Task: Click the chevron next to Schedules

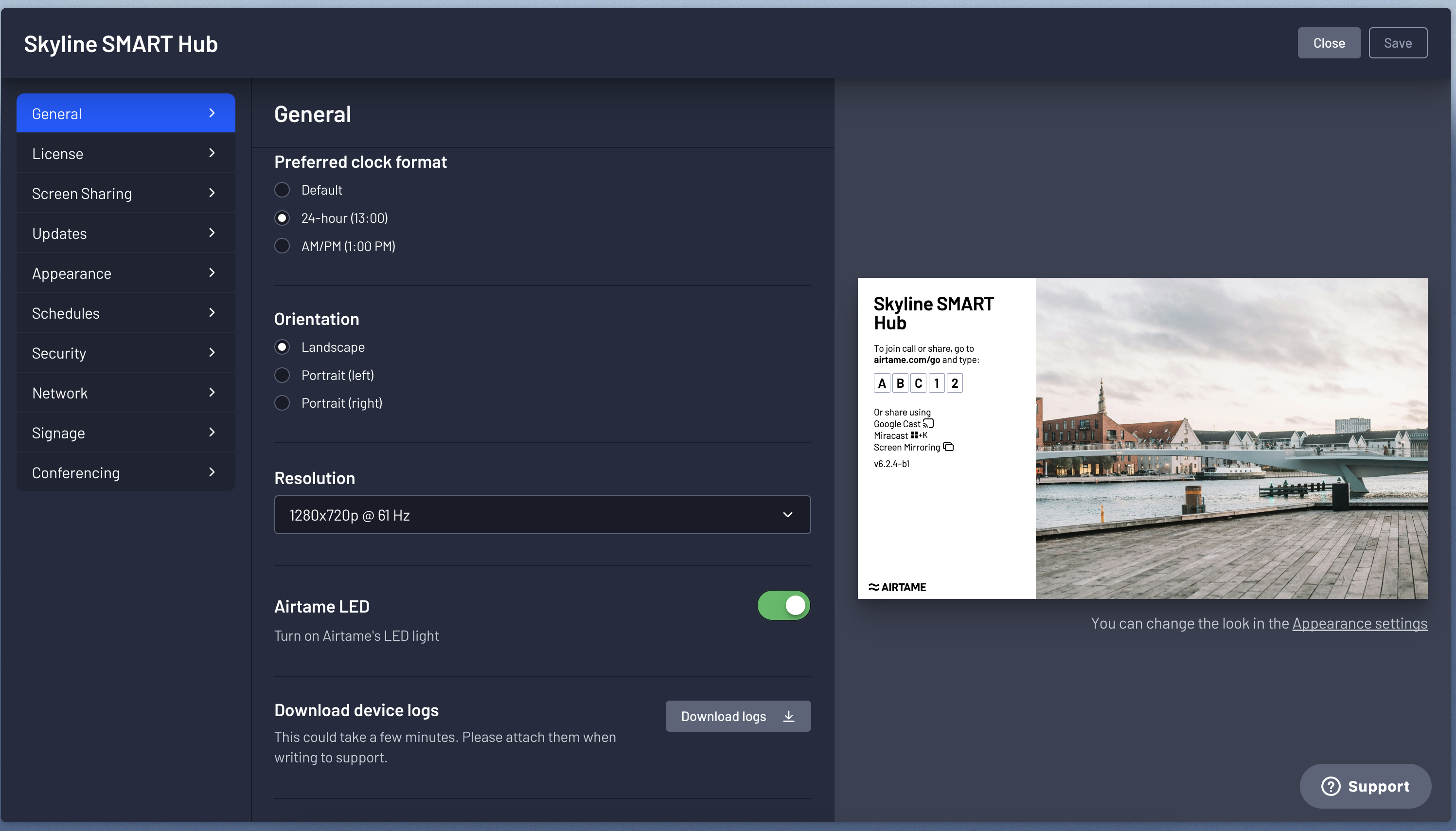Action: [212, 313]
